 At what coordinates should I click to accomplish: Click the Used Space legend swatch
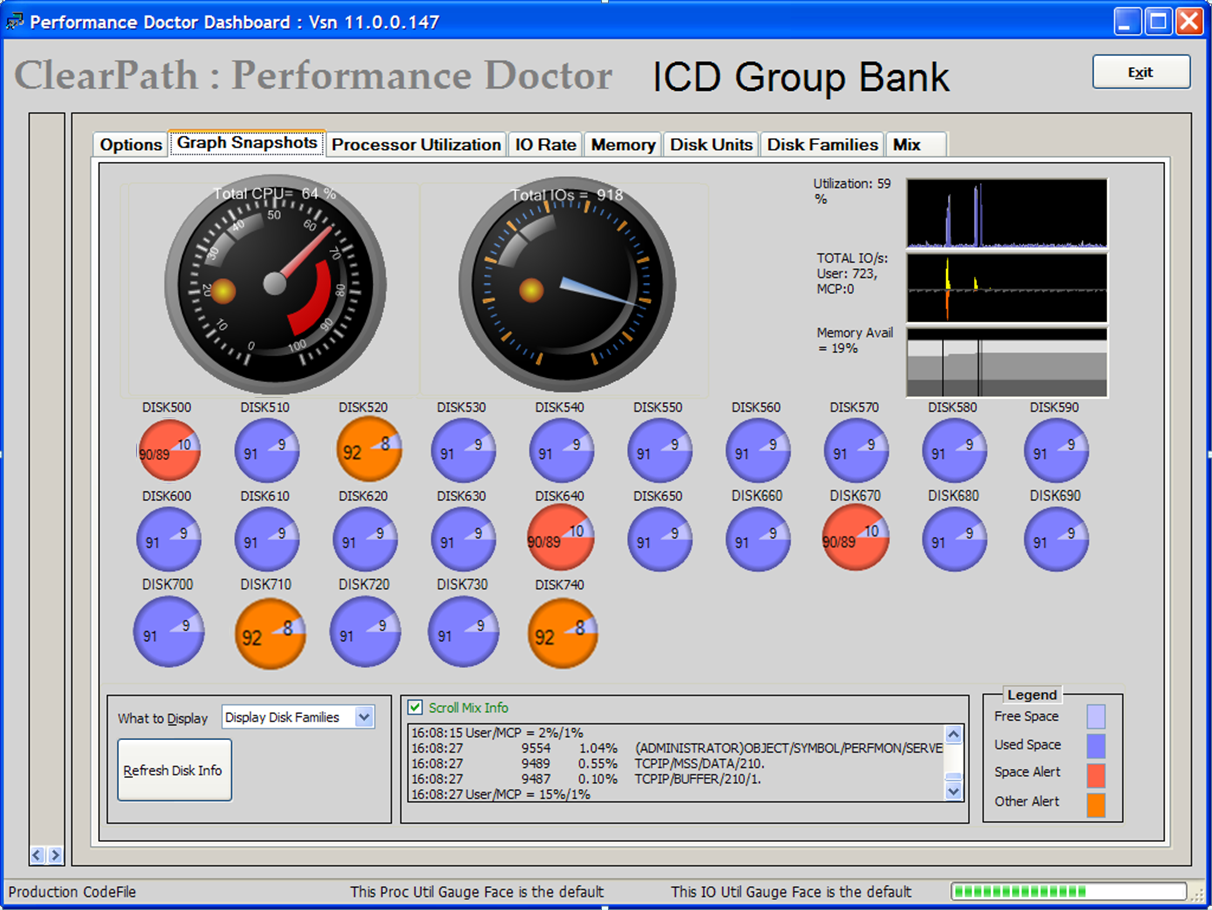[x=1096, y=745]
